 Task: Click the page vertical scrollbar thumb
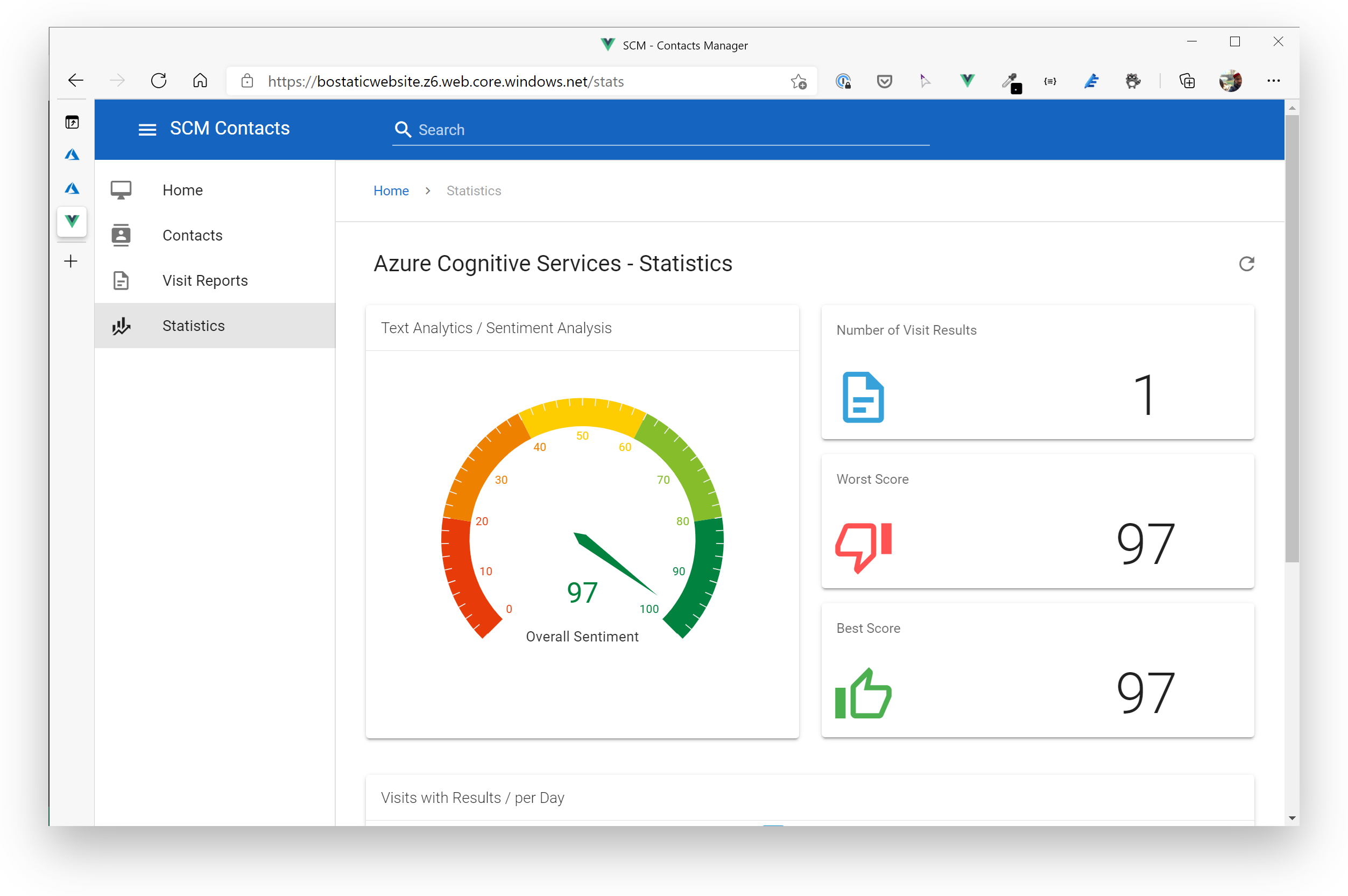[x=1291, y=337]
